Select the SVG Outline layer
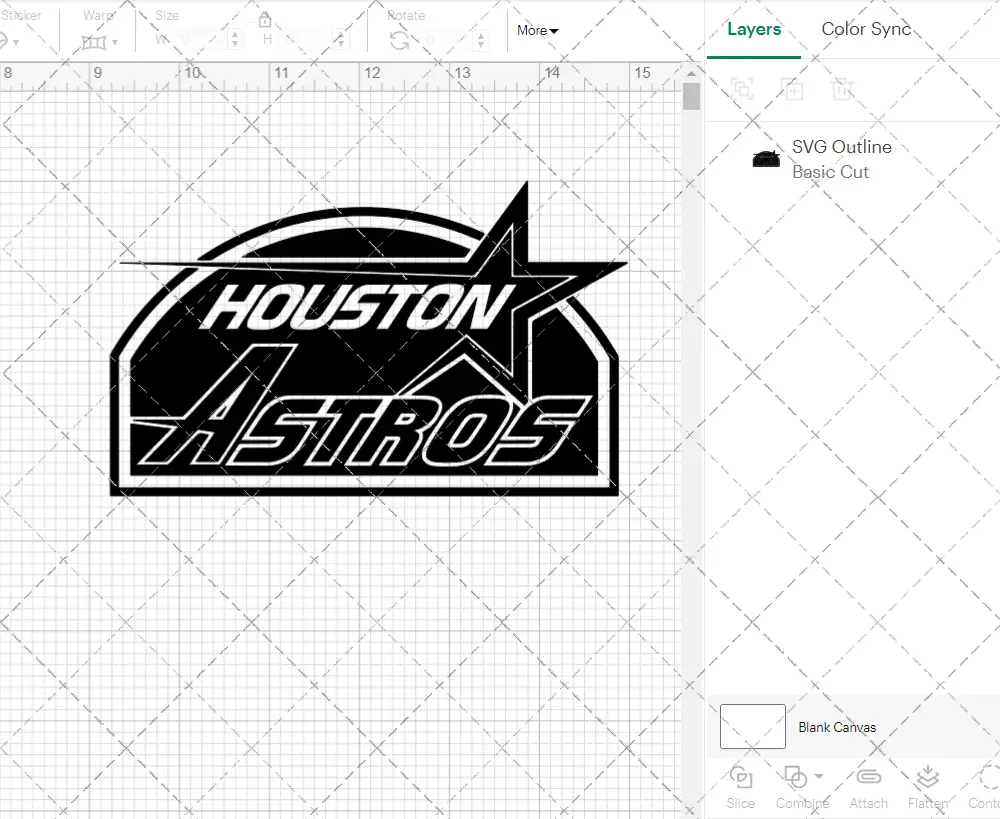The image size is (1000, 819). 840,147
